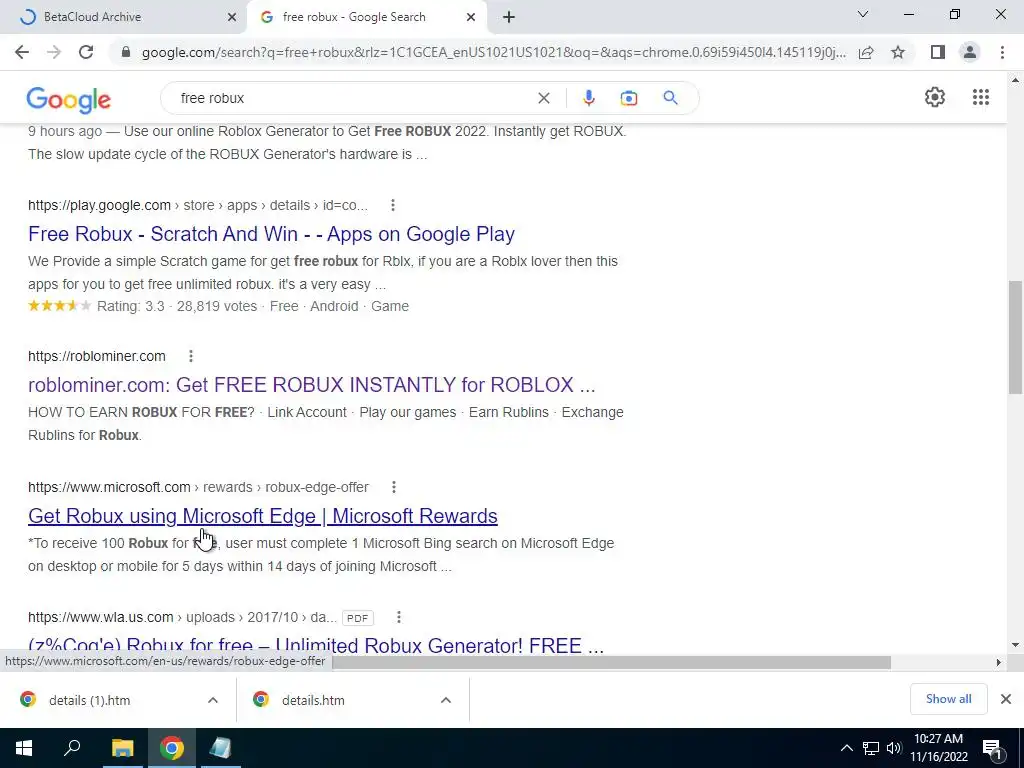Click the free robux search field
The height and width of the screenshot is (768, 1024).
pyautogui.click(x=353, y=98)
